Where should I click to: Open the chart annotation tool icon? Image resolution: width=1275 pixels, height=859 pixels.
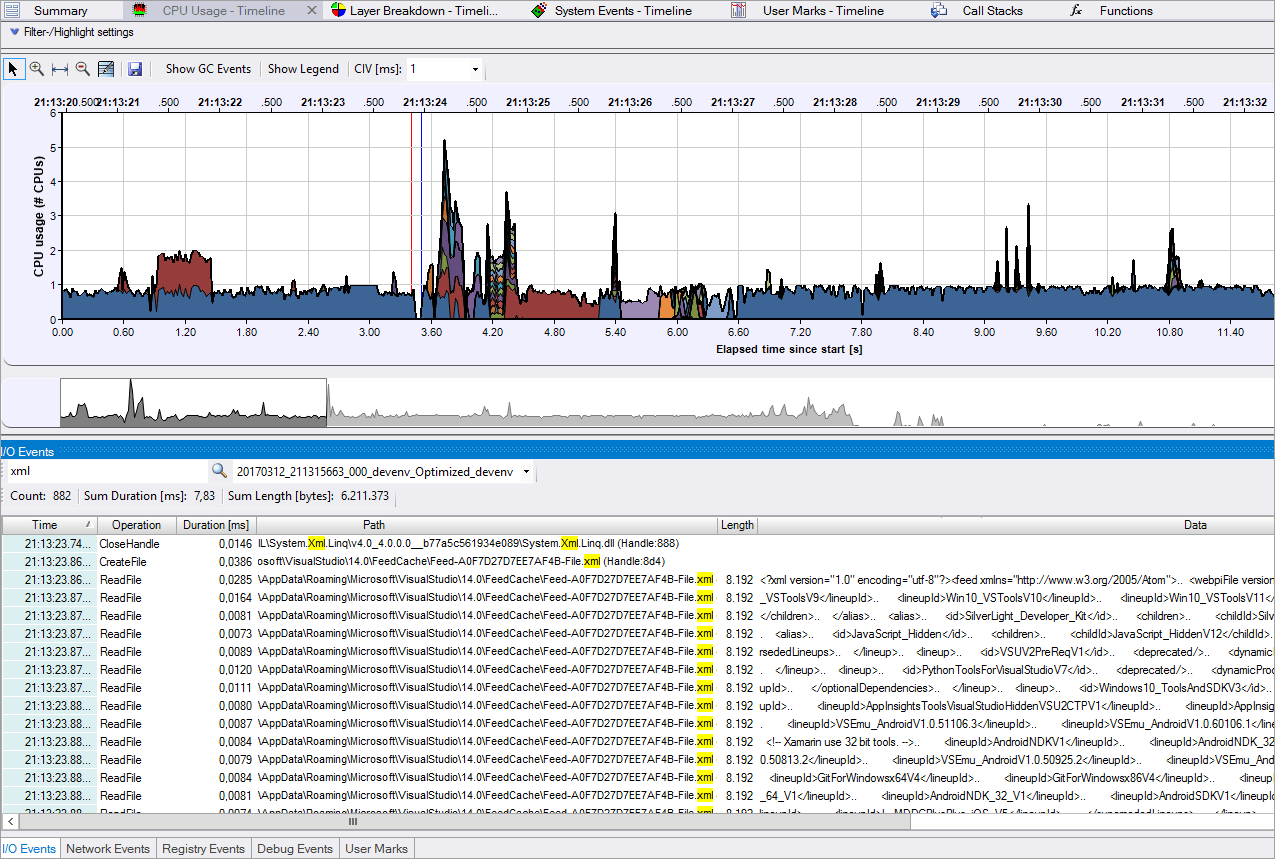click(x=106, y=68)
